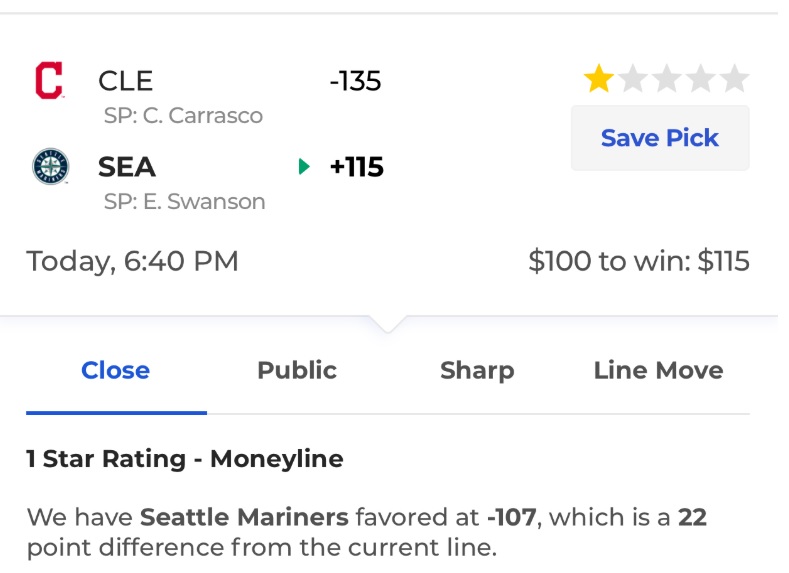This screenshot has width=789, height=573.
Task: Select the first yellow star rating
Action: click(x=599, y=78)
